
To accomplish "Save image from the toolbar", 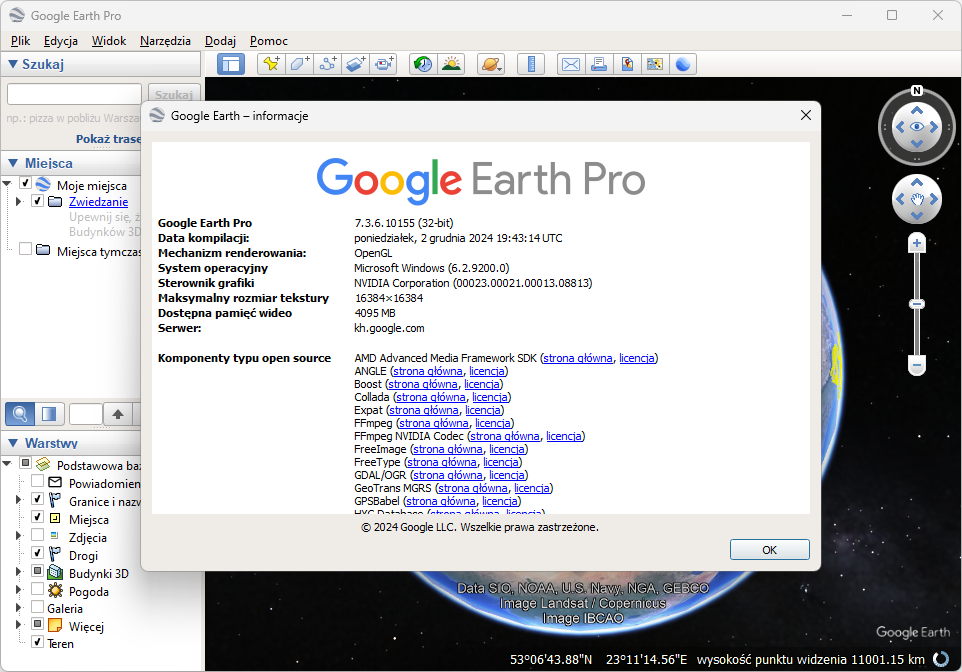I will 627,64.
